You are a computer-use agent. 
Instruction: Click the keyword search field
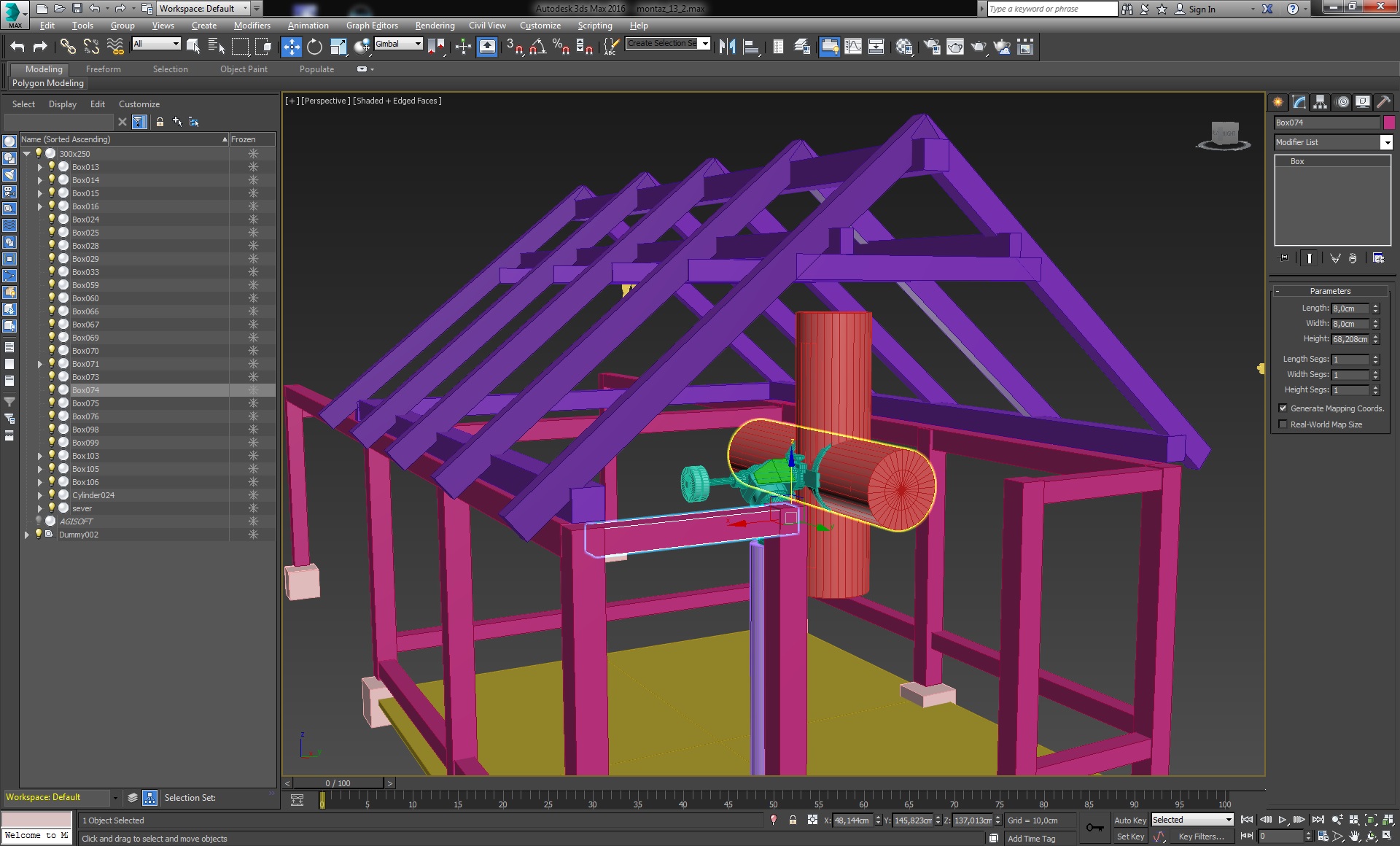1051,9
